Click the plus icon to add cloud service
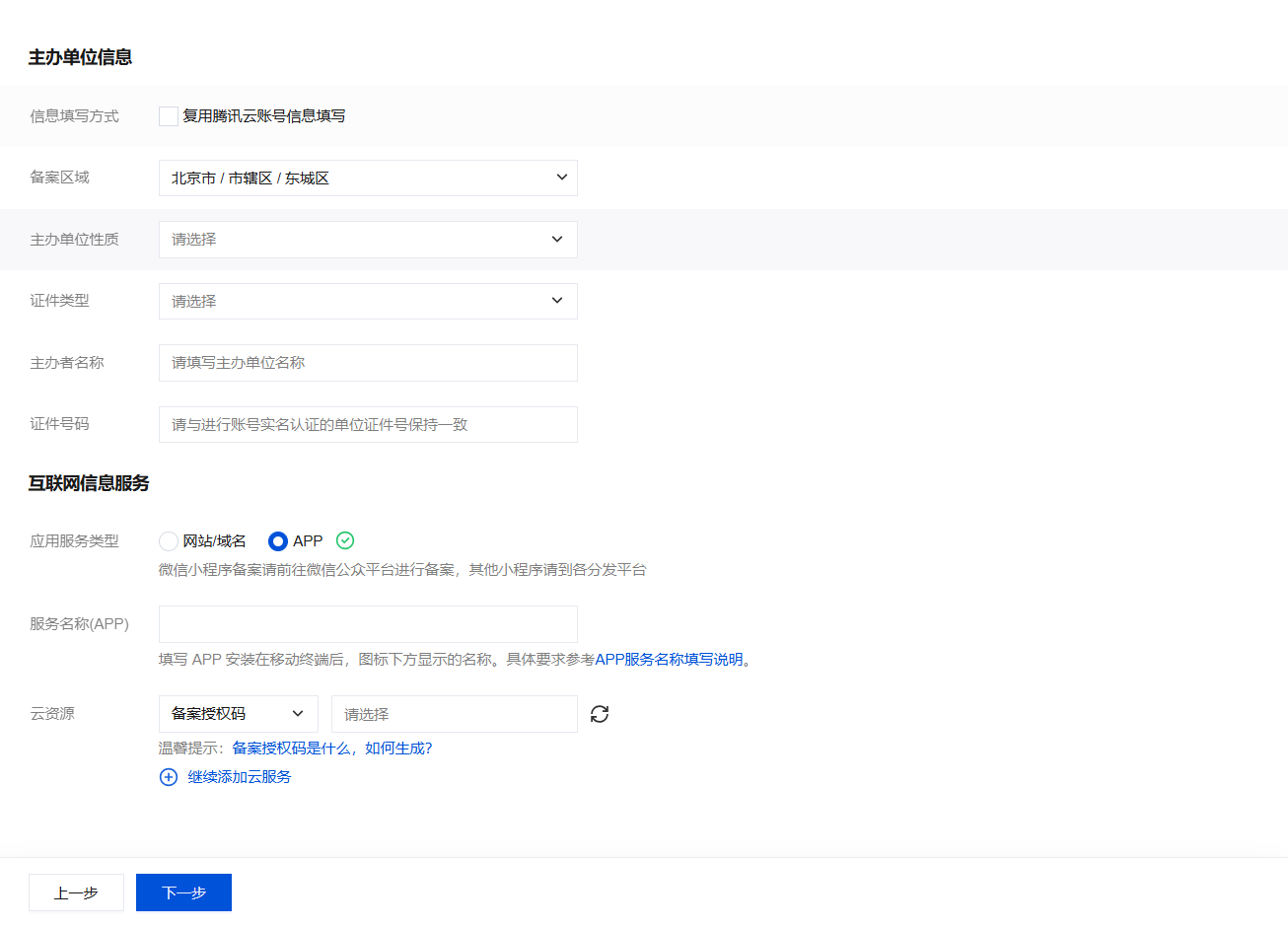Screen dimensions: 1288x927 coord(169,777)
